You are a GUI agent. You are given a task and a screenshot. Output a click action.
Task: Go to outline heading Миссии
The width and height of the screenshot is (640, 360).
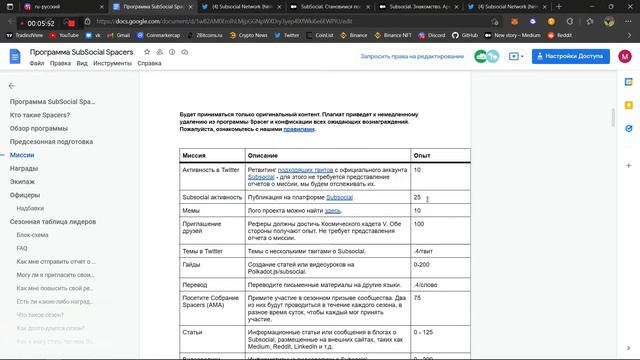pos(22,155)
